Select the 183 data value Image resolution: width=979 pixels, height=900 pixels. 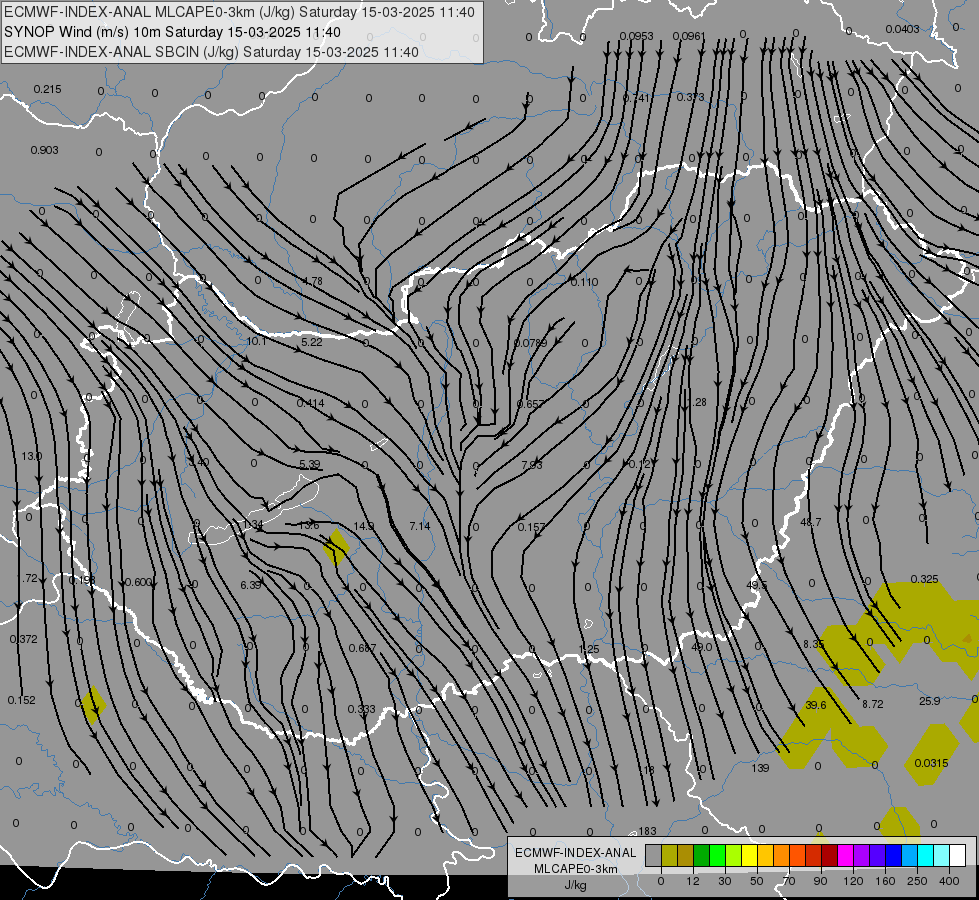click(647, 831)
